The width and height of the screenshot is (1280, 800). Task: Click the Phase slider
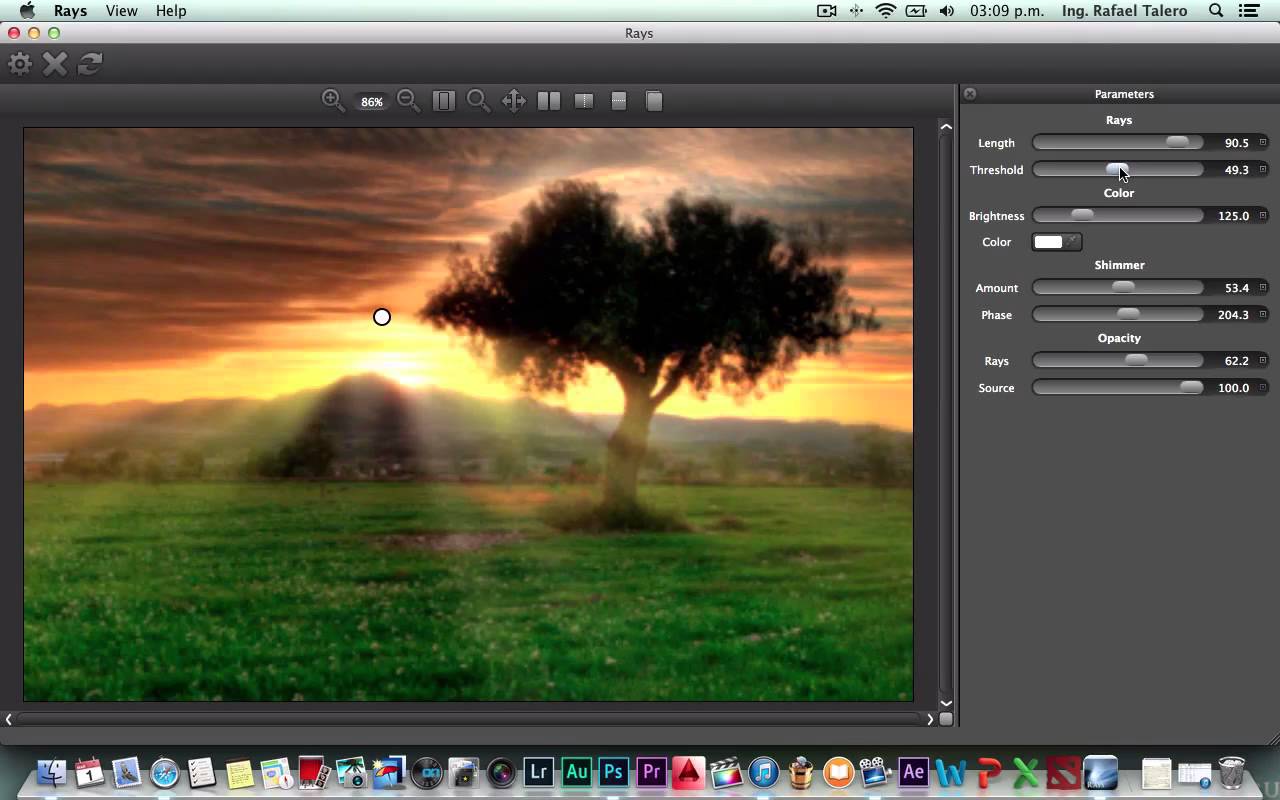[x=1118, y=315]
